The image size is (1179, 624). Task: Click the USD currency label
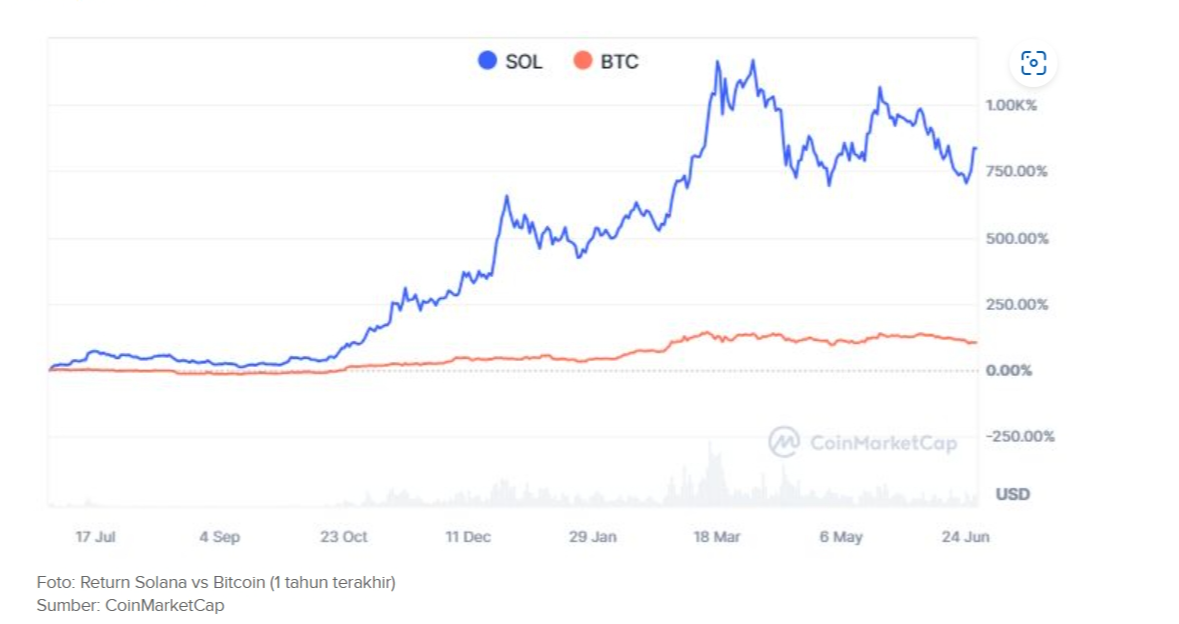(1012, 494)
